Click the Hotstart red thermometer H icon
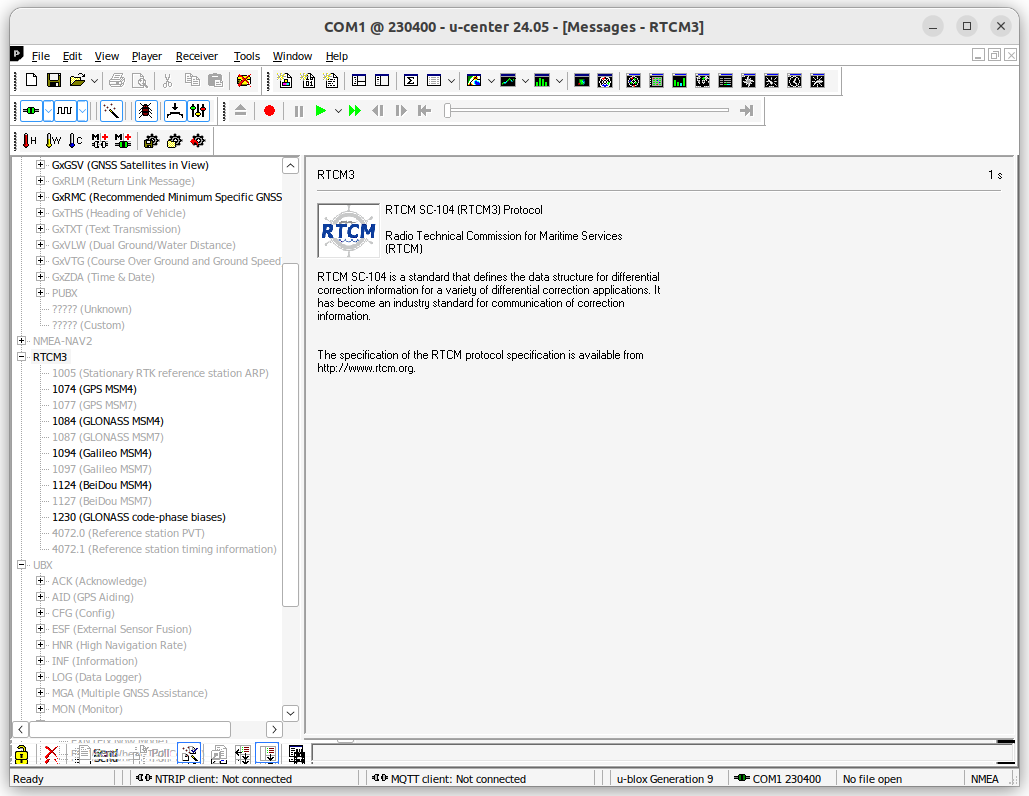This screenshot has width=1029, height=796. coord(30,140)
